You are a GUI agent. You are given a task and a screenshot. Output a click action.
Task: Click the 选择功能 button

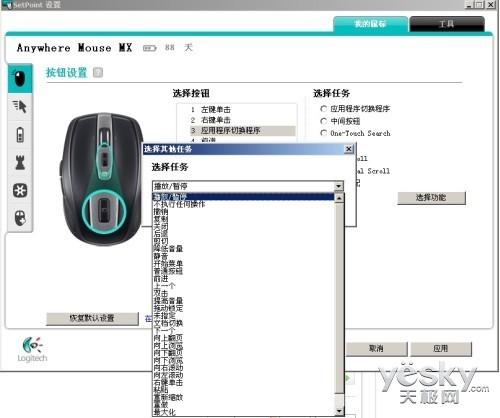431,198
